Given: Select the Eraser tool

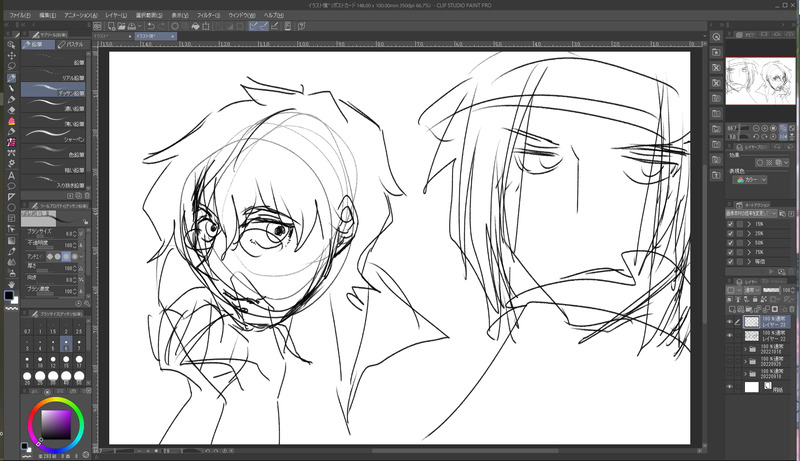Looking at the screenshot, I should (x=11, y=110).
